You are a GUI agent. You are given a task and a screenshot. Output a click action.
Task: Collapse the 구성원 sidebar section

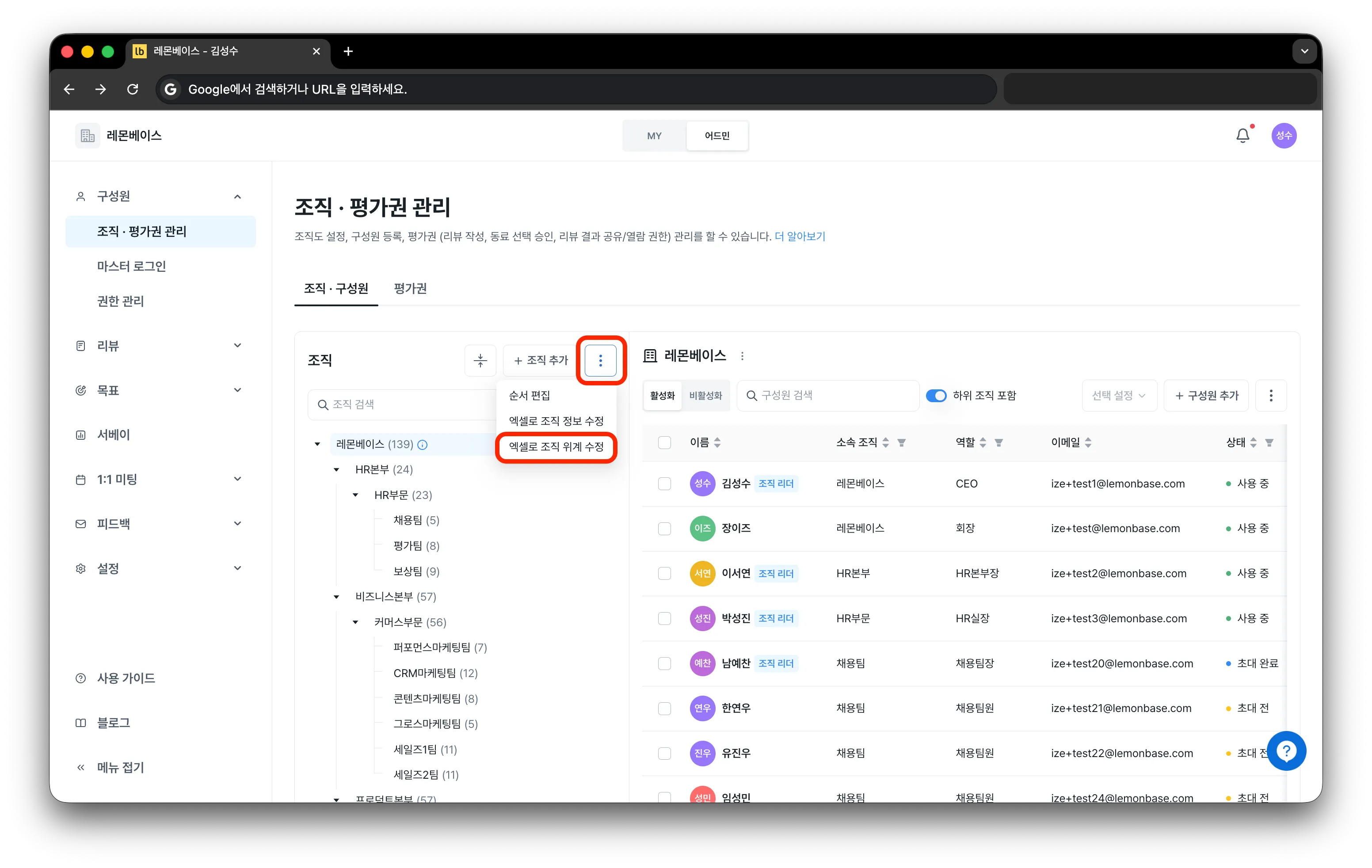238,197
